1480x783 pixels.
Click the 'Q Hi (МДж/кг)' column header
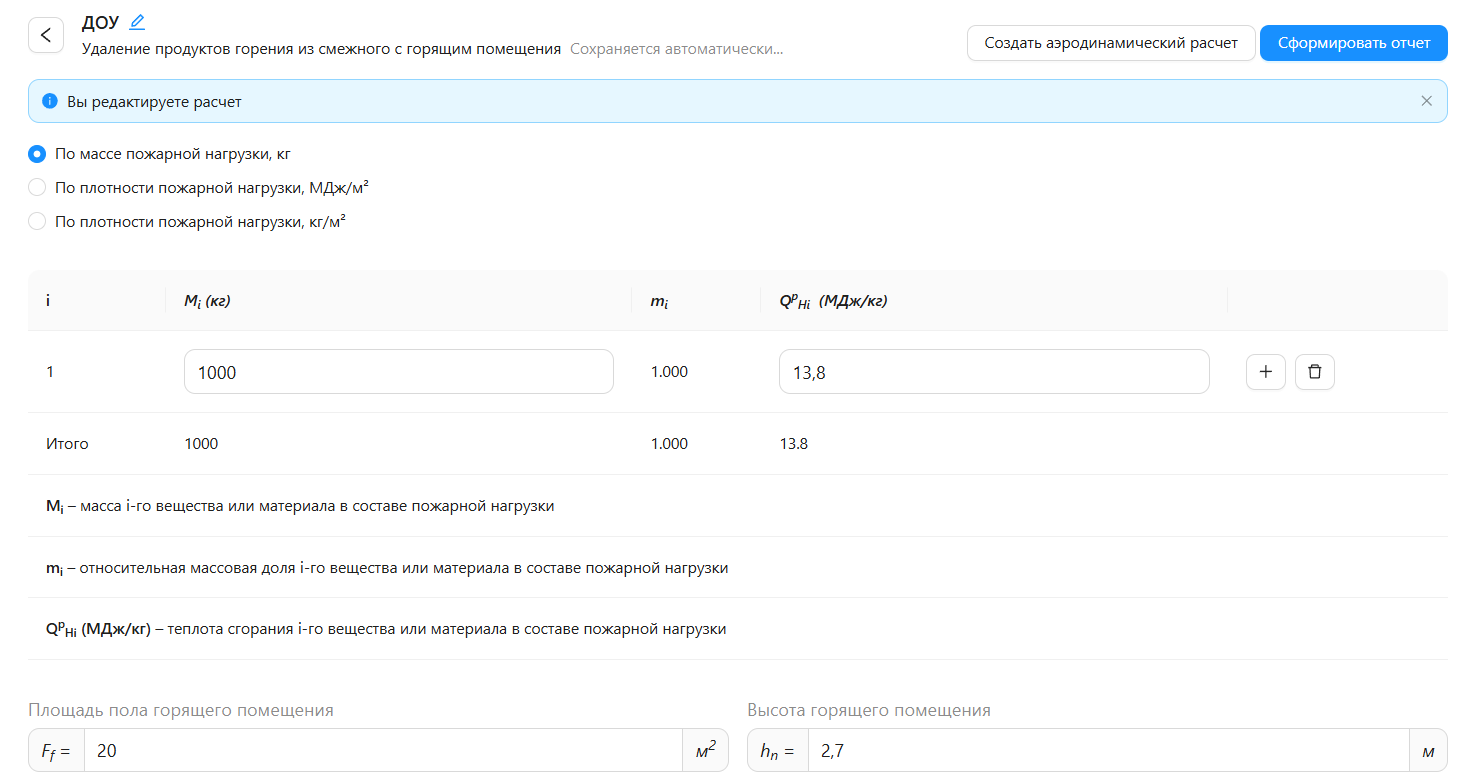tap(833, 301)
